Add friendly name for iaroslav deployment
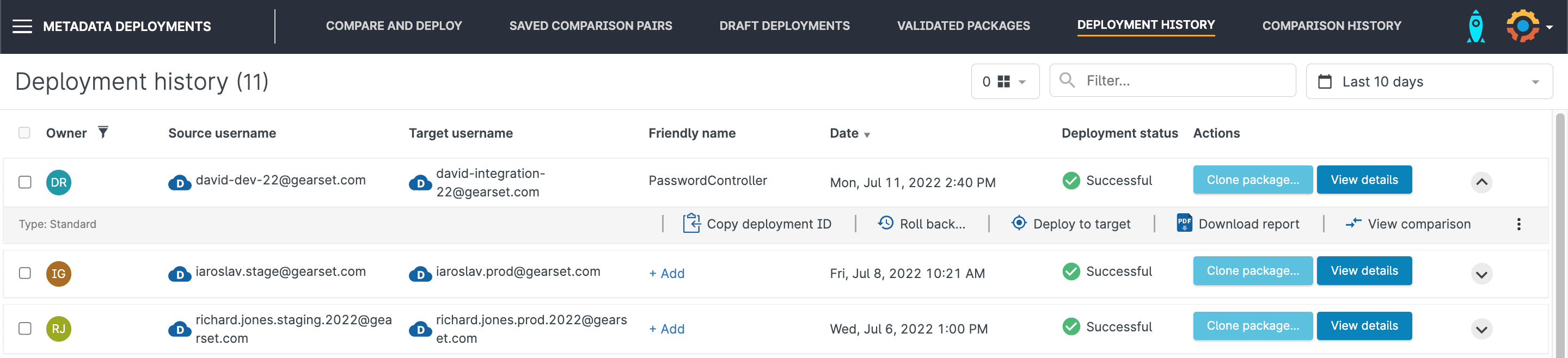Viewport: 1568px width, 358px height. 666,274
